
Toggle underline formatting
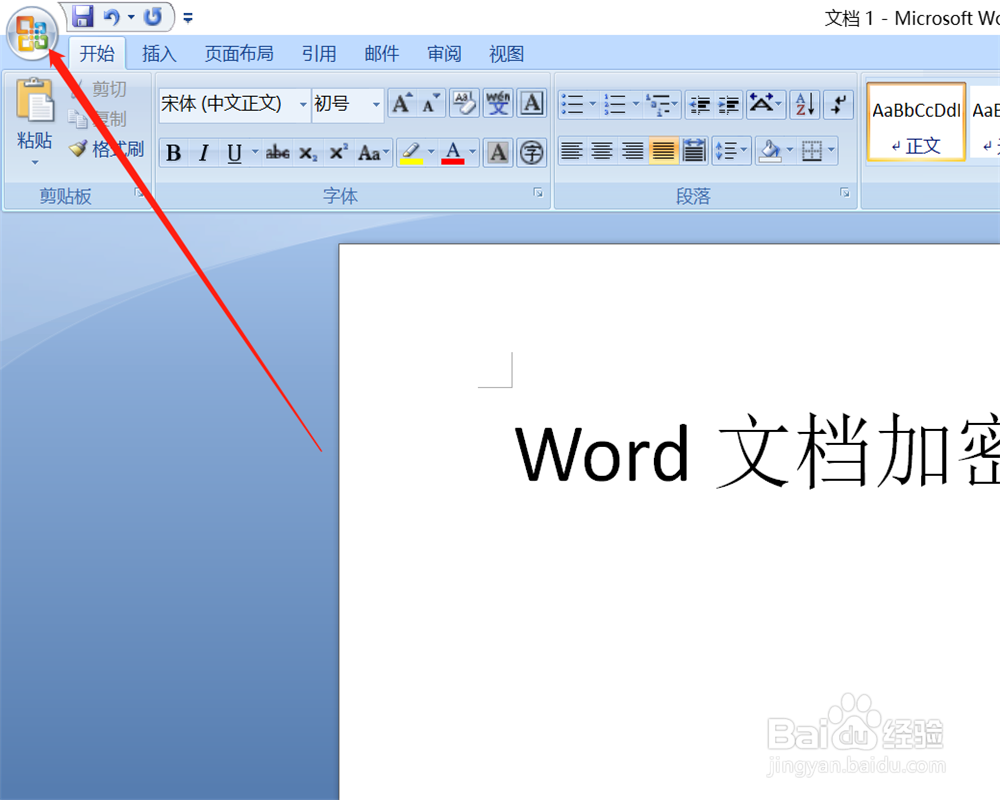click(234, 152)
